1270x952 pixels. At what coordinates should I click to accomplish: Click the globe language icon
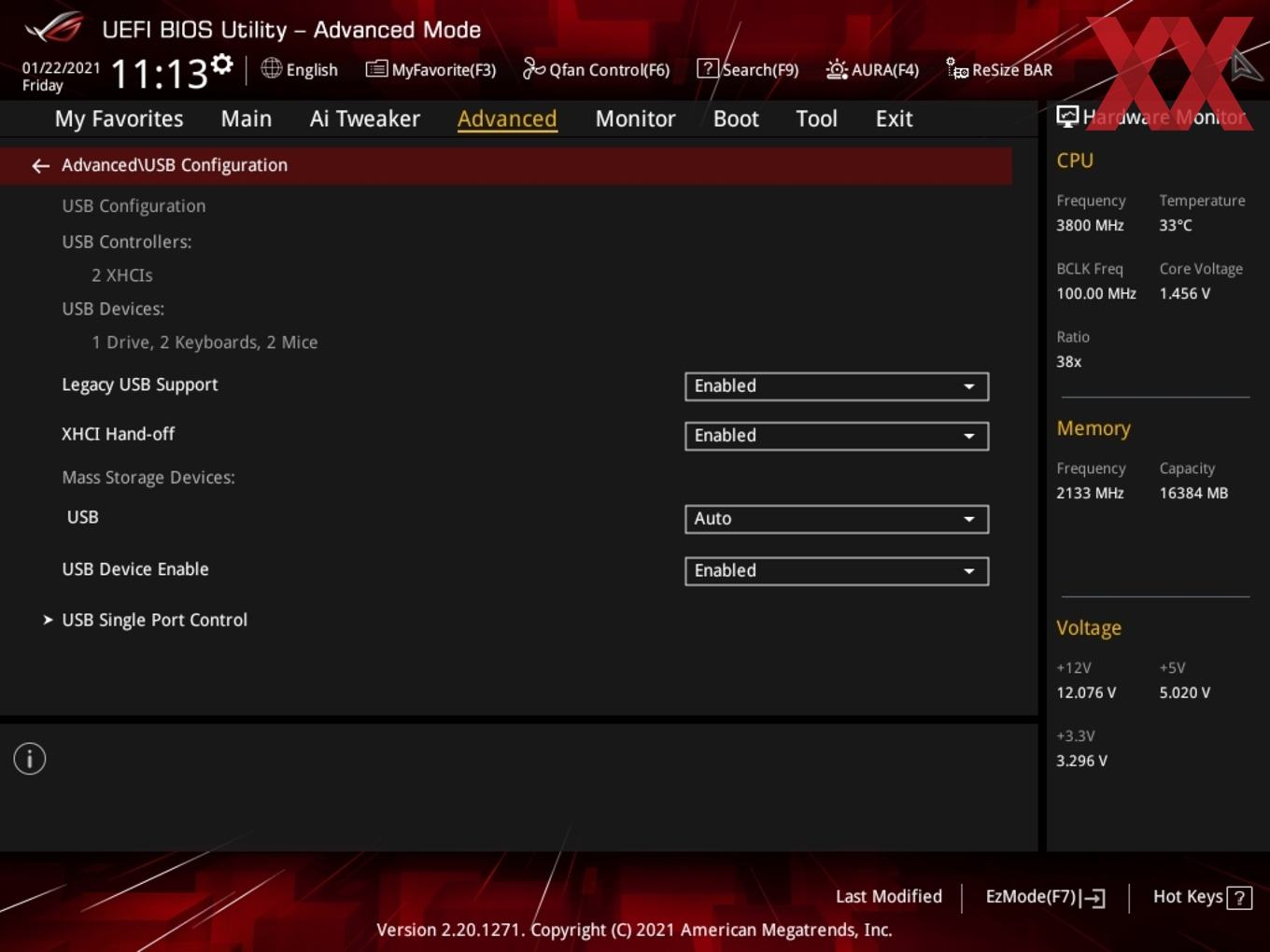271,68
